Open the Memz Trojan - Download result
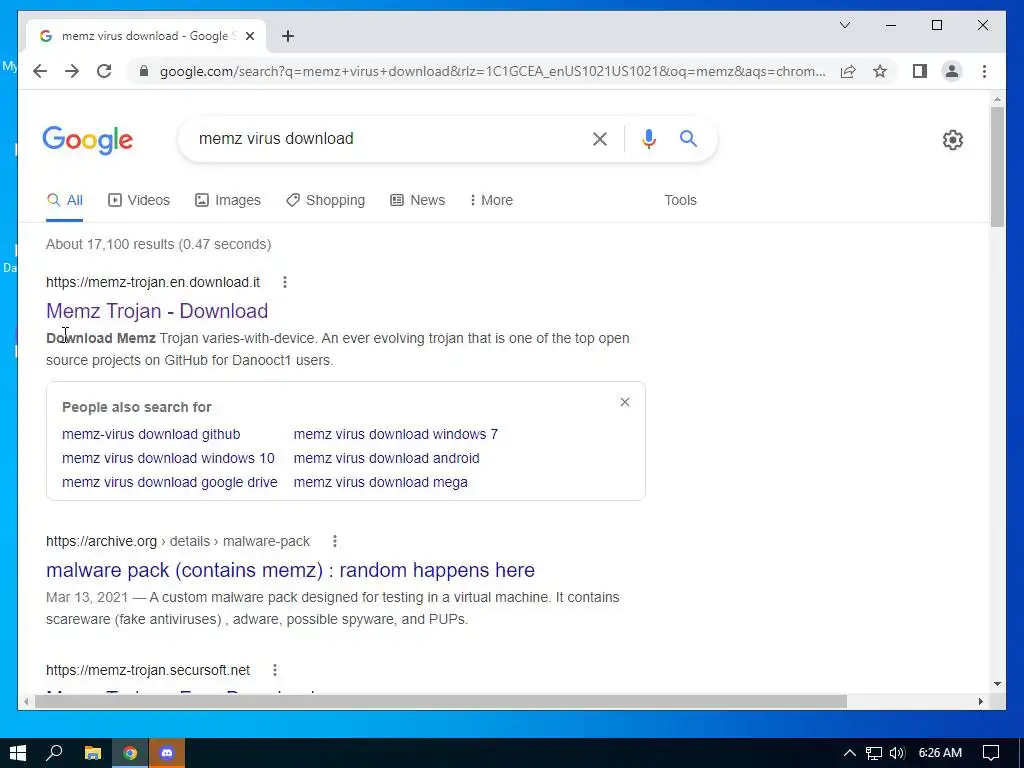 click(157, 311)
